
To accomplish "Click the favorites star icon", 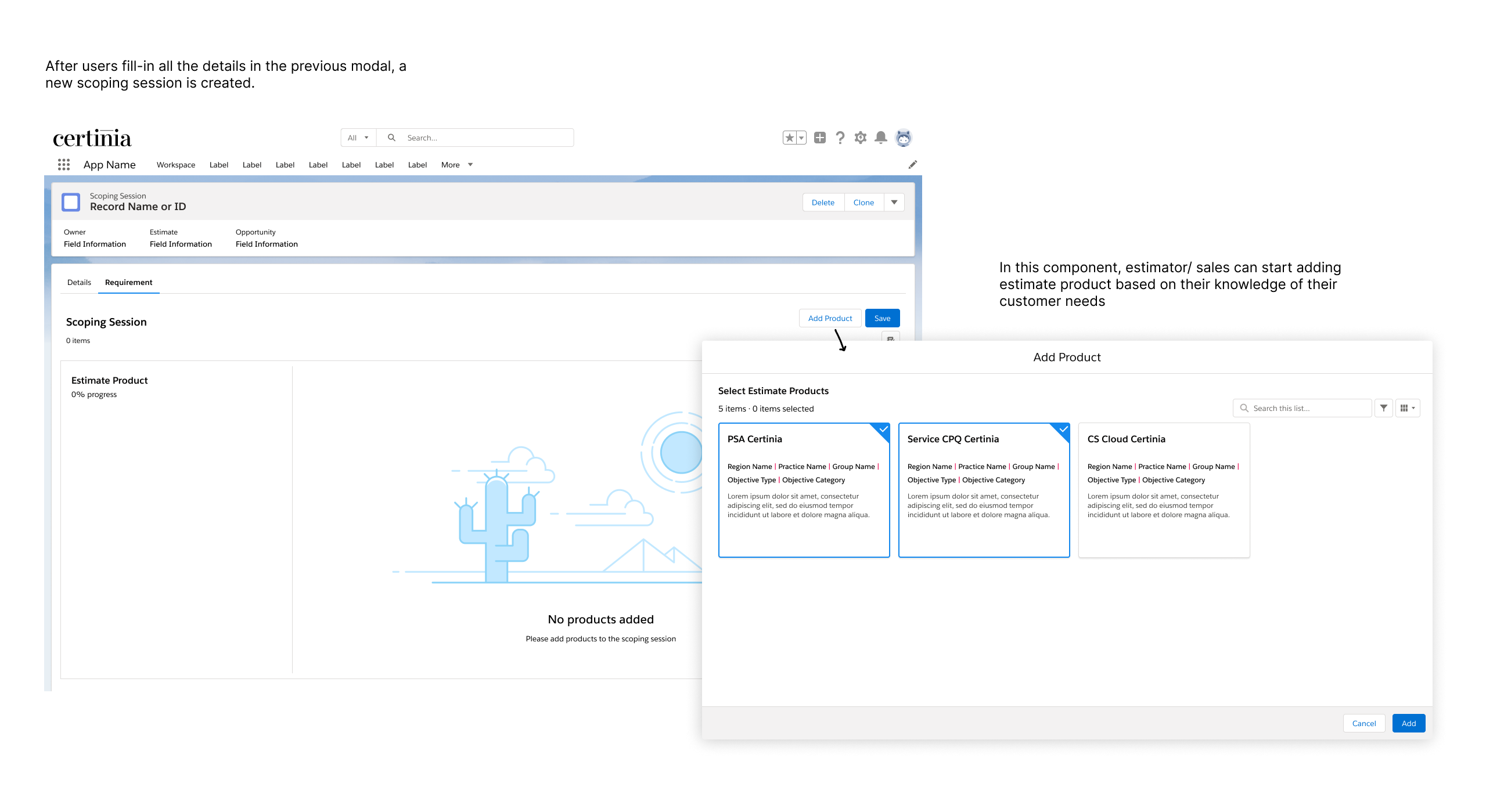I will tap(789, 138).
